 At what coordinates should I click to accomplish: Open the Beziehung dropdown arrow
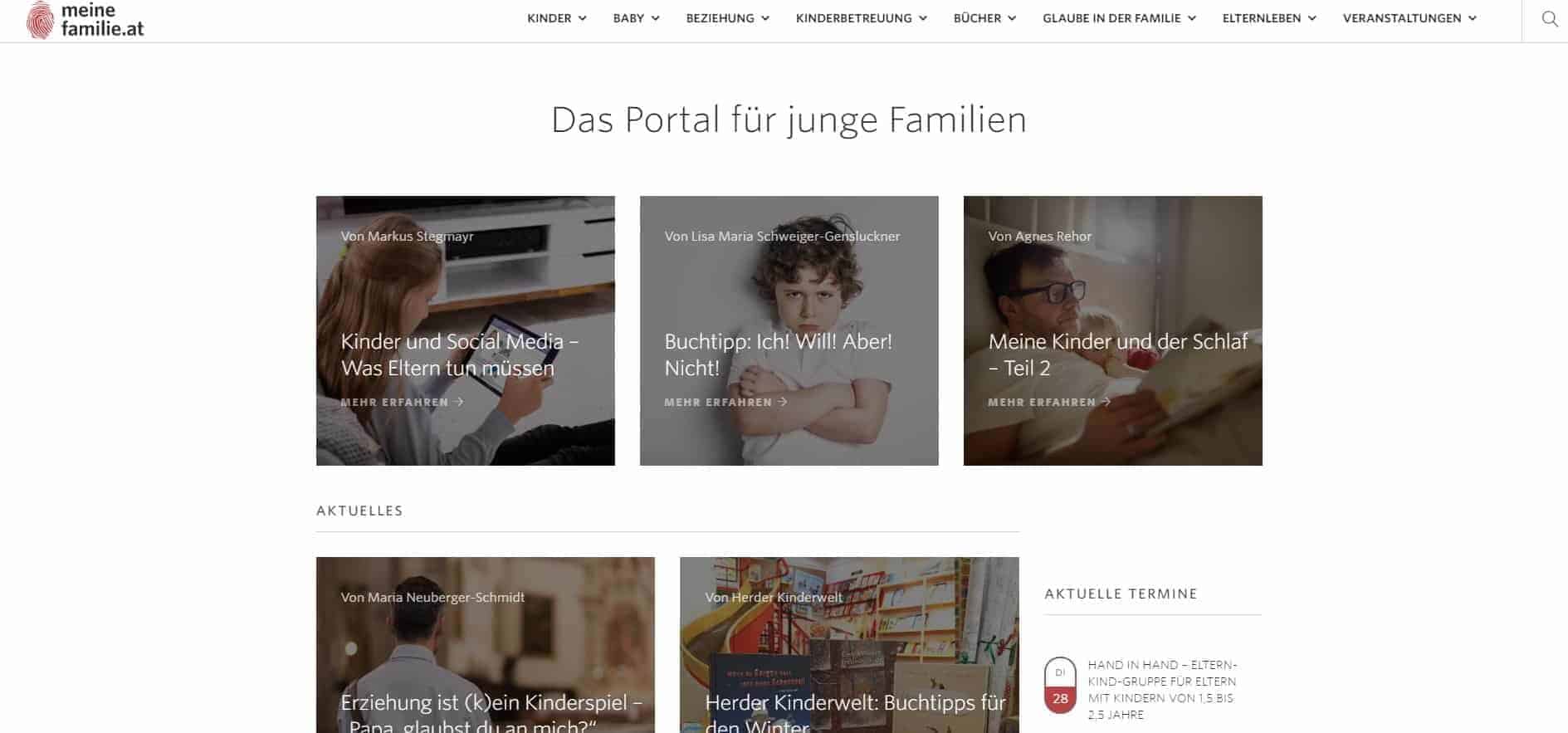[765, 18]
